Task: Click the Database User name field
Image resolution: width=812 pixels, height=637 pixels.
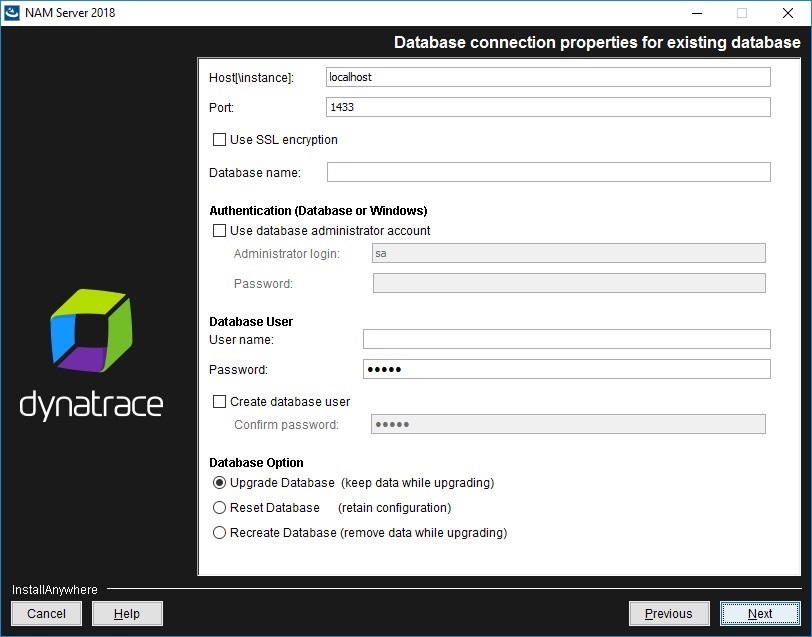Action: [x=567, y=339]
